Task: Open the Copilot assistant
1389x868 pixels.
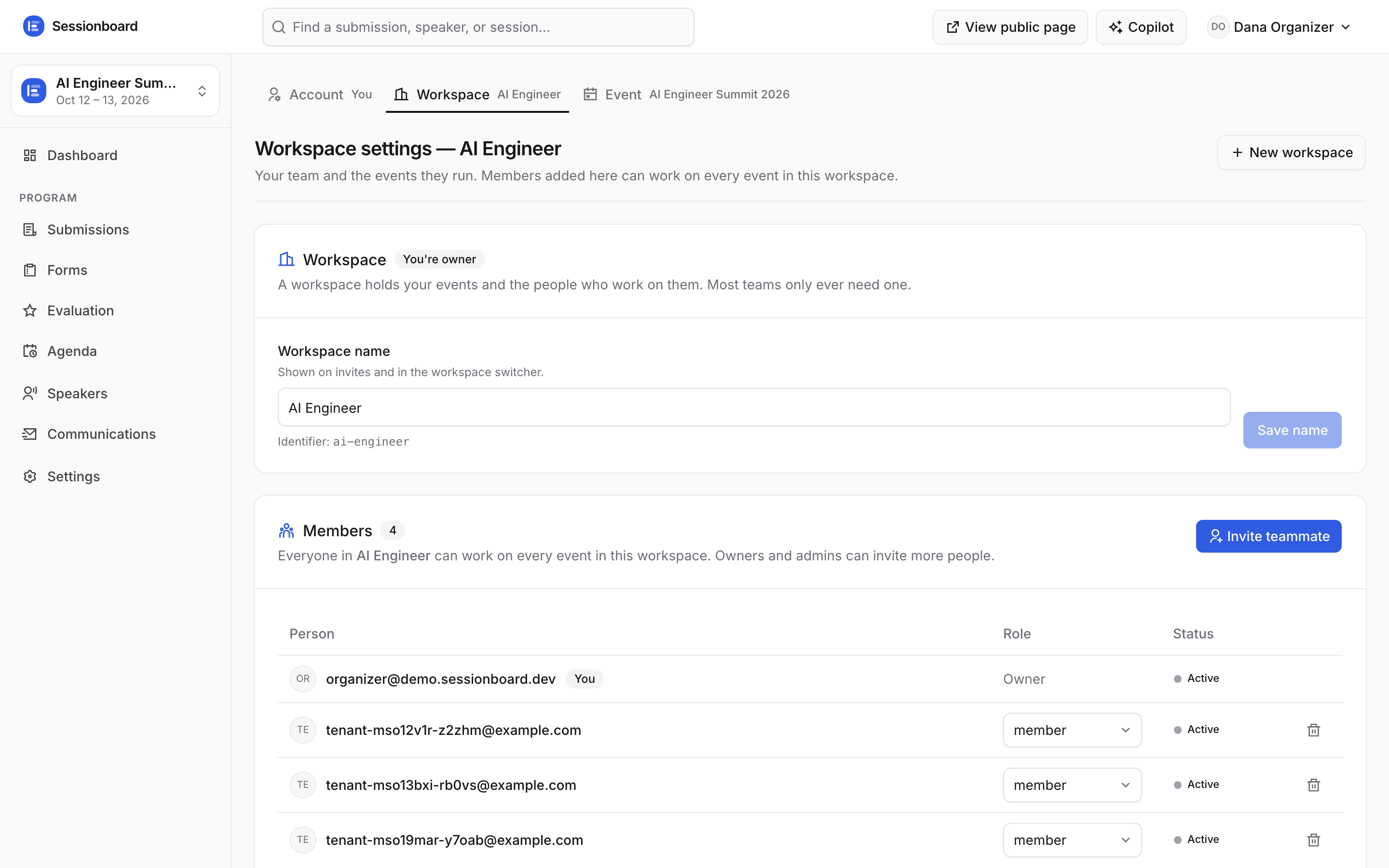Action: pyautogui.click(x=1141, y=27)
